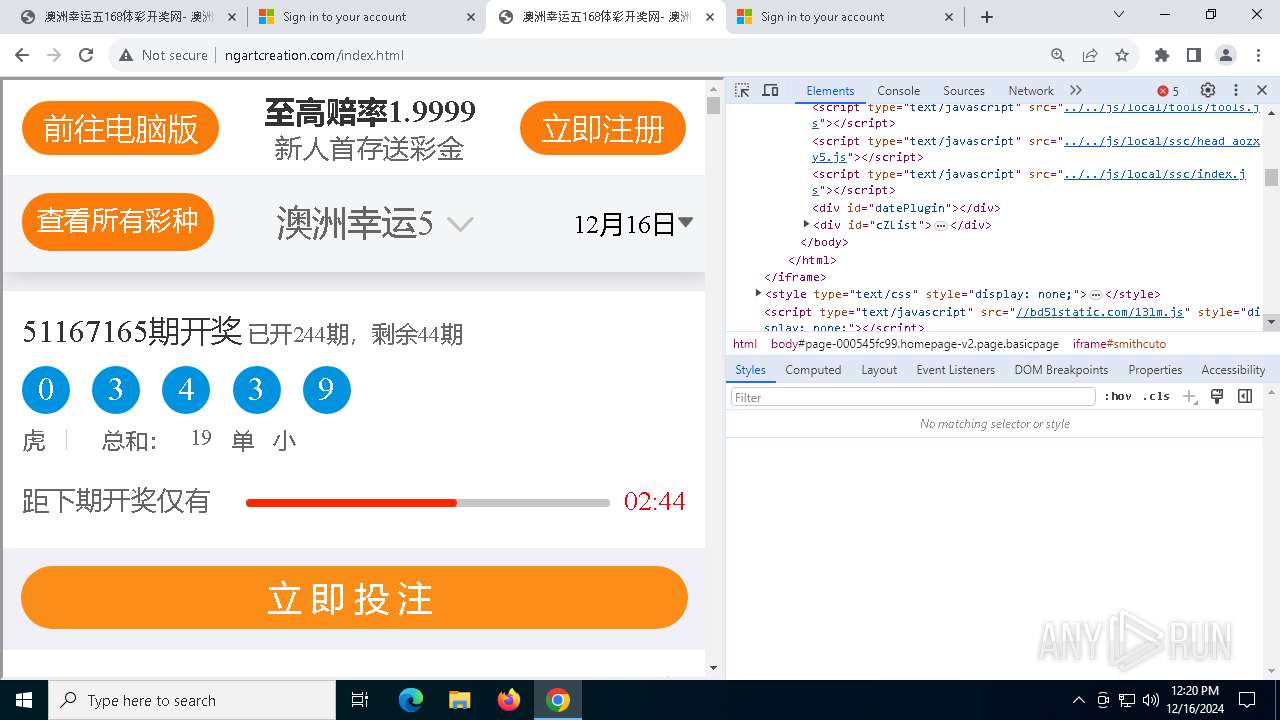Click the red errors counter showing 5

tap(1168, 91)
